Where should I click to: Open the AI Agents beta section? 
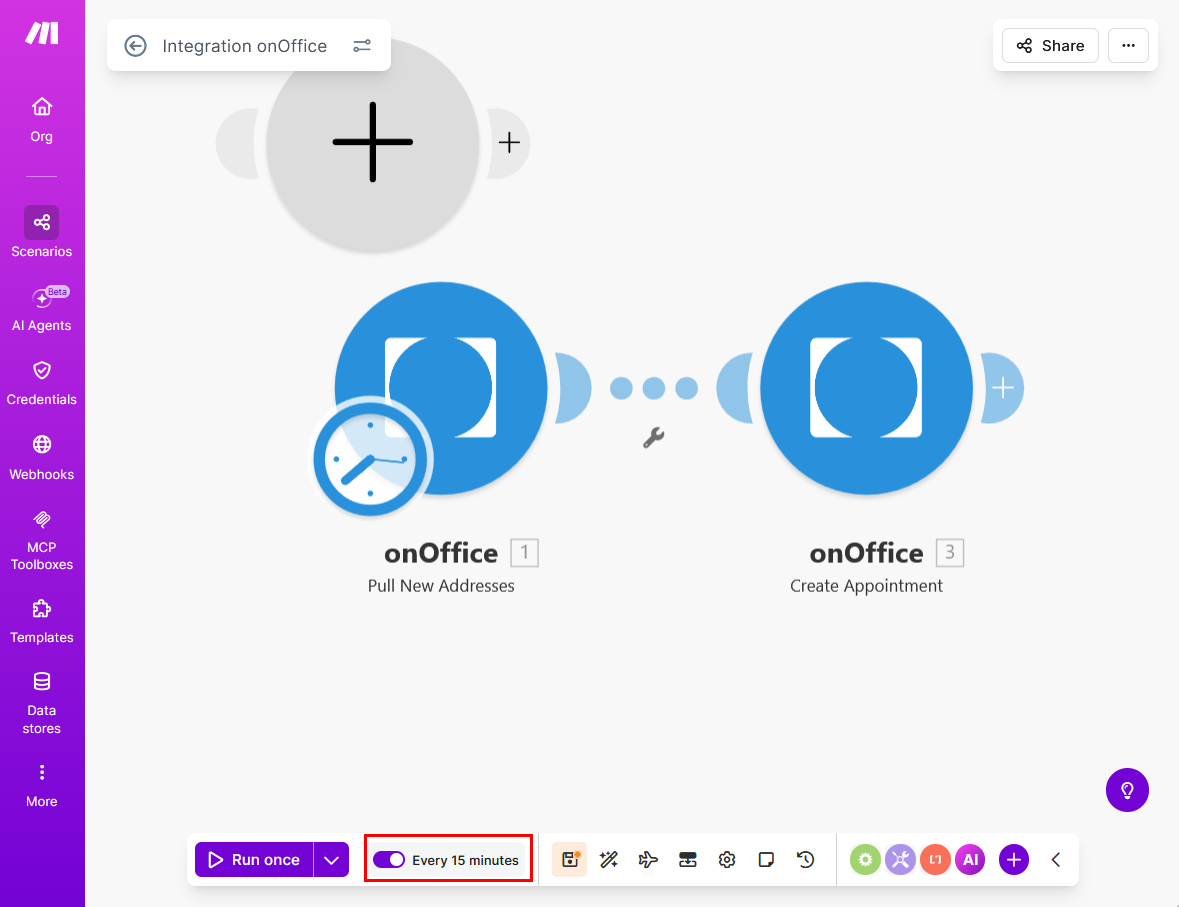(x=41, y=309)
